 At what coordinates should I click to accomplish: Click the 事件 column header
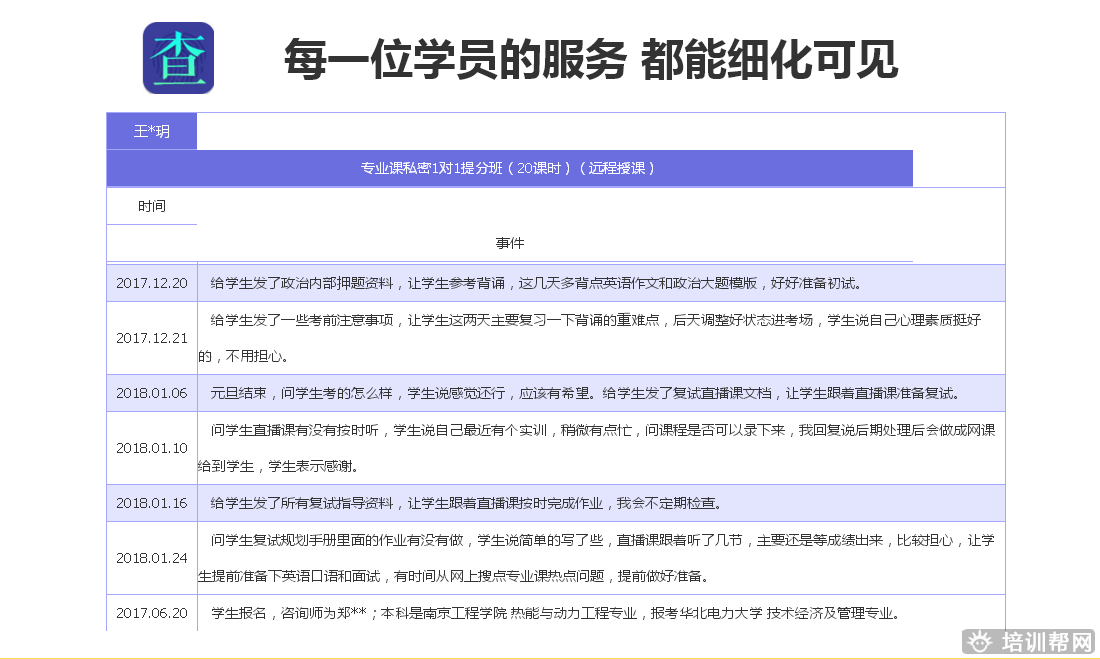tap(509, 243)
